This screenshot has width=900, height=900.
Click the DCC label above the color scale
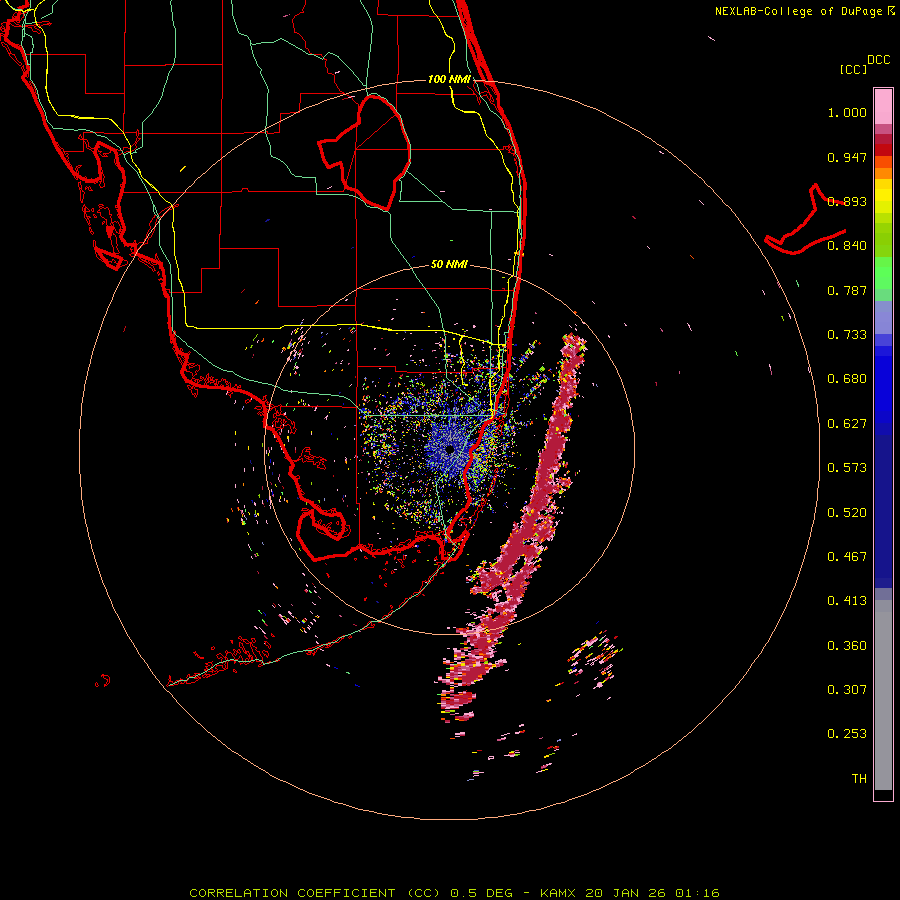pos(878,60)
